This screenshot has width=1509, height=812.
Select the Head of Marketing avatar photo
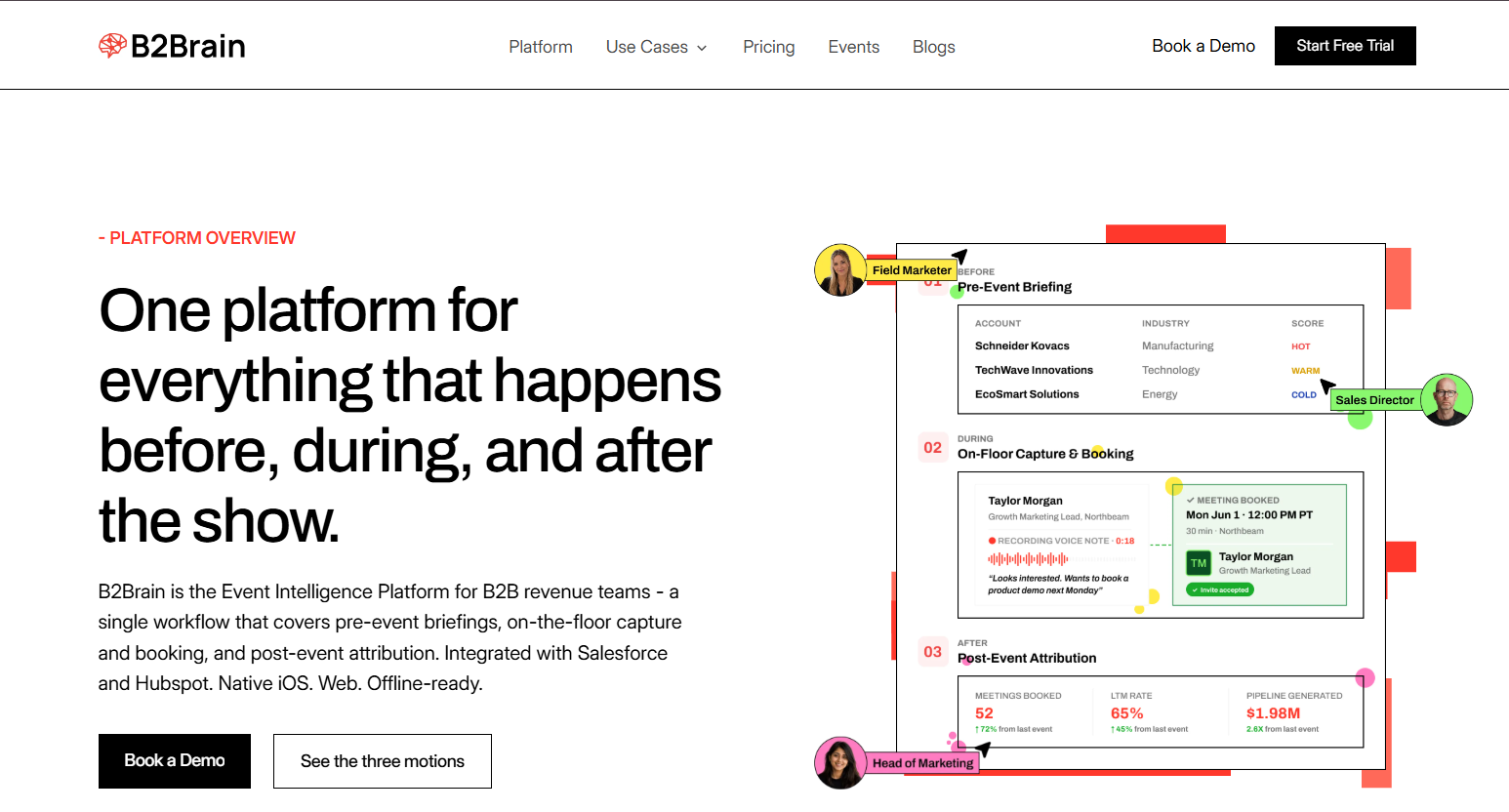840,762
